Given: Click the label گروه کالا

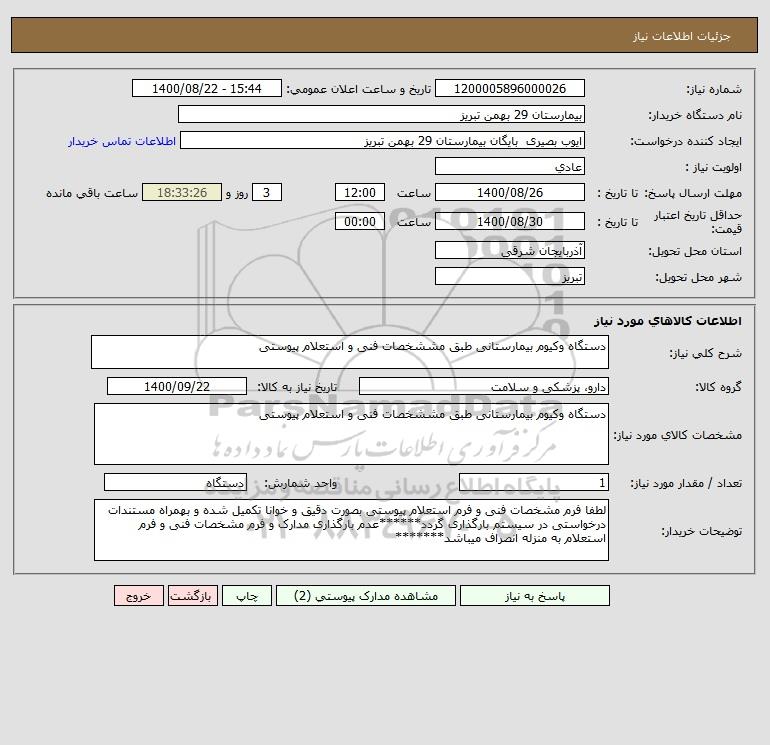Looking at the screenshot, I should pyautogui.click(x=718, y=387).
